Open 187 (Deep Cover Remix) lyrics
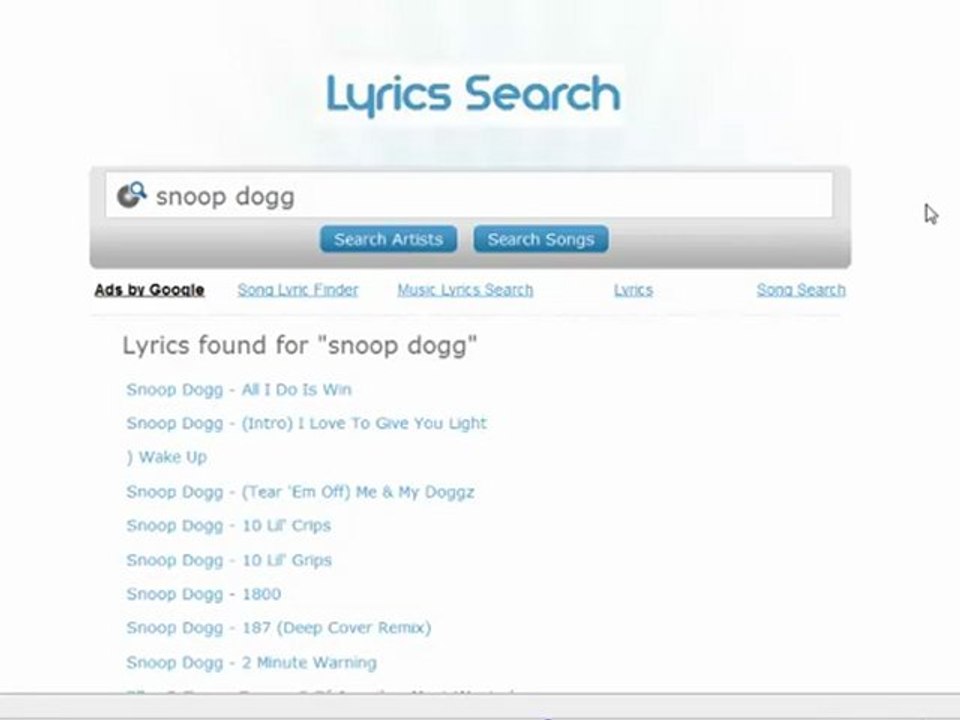The height and width of the screenshot is (720, 960). pos(279,628)
